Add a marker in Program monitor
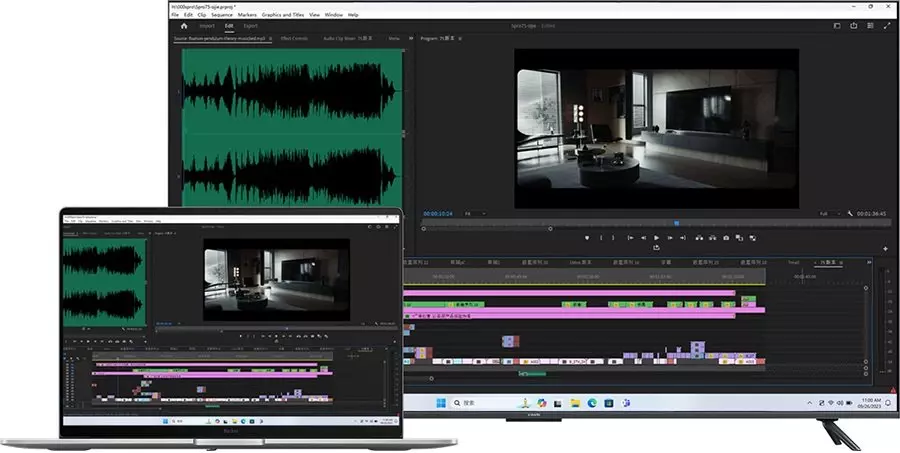The width and height of the screenshot is (900, 453). tap(587, 238)
